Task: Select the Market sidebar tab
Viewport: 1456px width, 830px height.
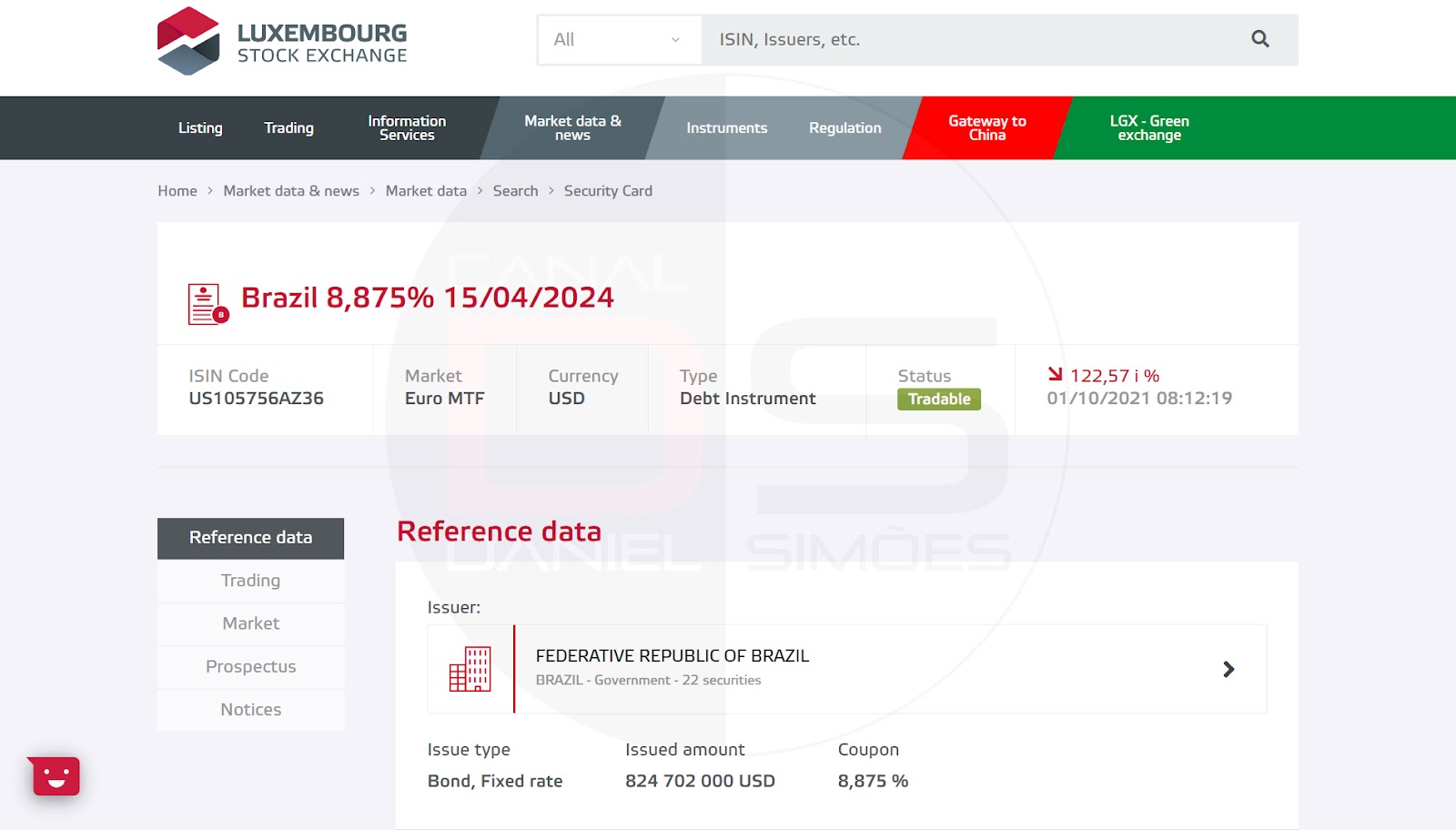Action: (x=250, y=623)
